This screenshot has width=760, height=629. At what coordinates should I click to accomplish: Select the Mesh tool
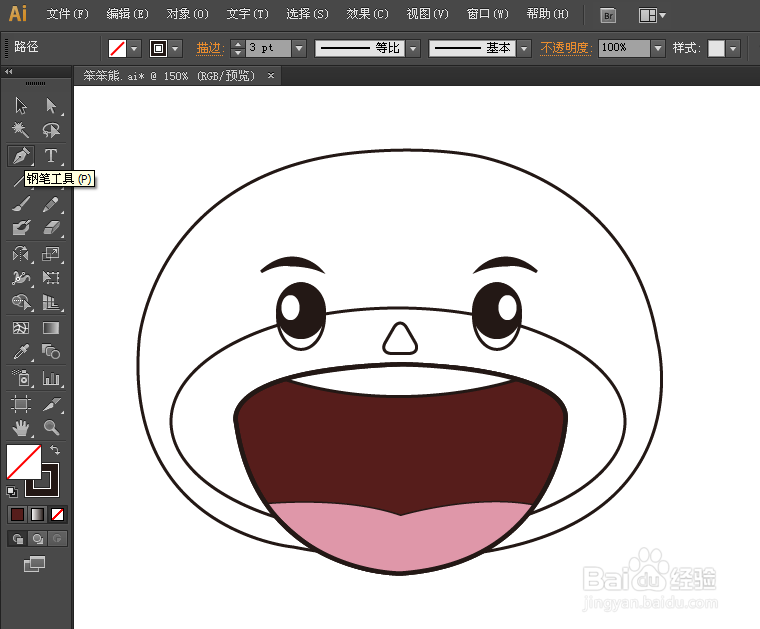(x=21, y=328)
